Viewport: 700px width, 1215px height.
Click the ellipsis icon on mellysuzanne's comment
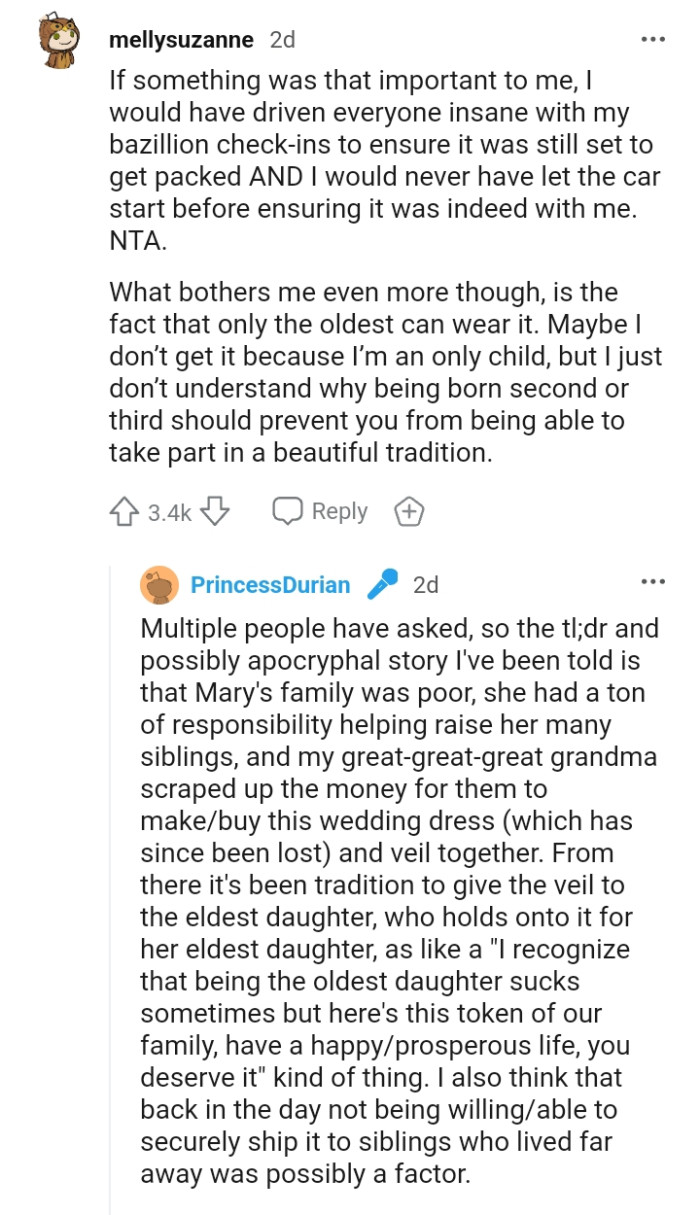point(653,38)
